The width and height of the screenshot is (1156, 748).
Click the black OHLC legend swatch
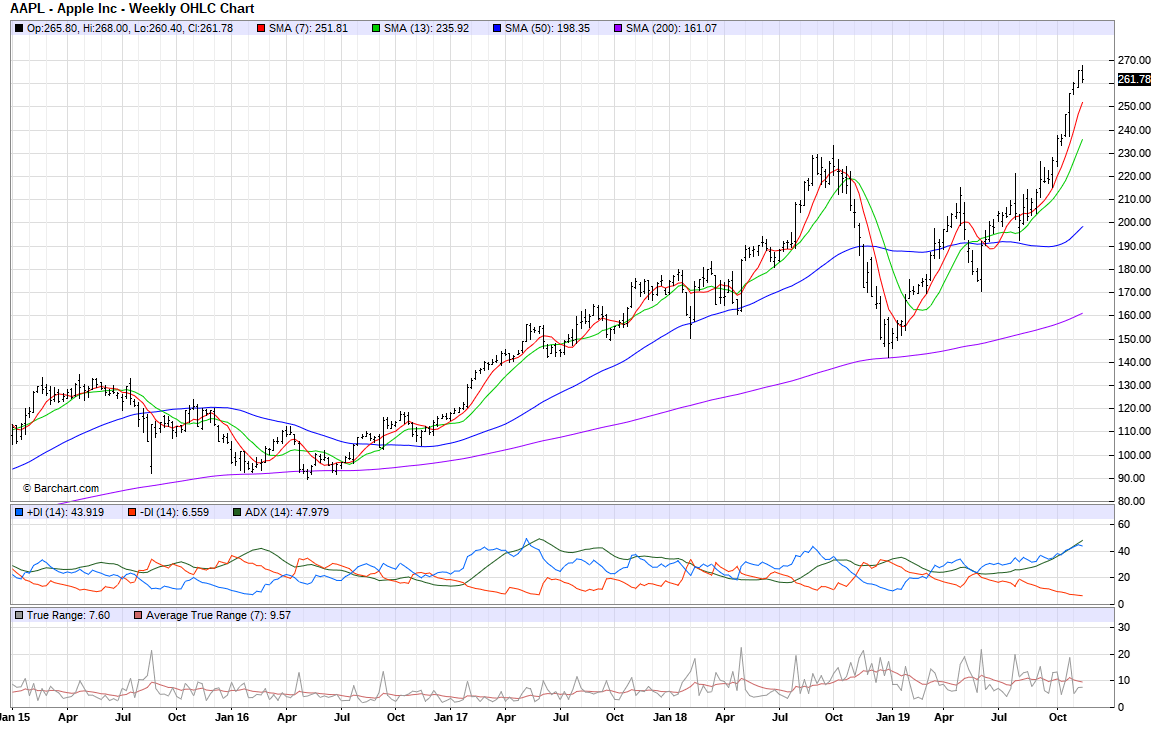[20, 28]
